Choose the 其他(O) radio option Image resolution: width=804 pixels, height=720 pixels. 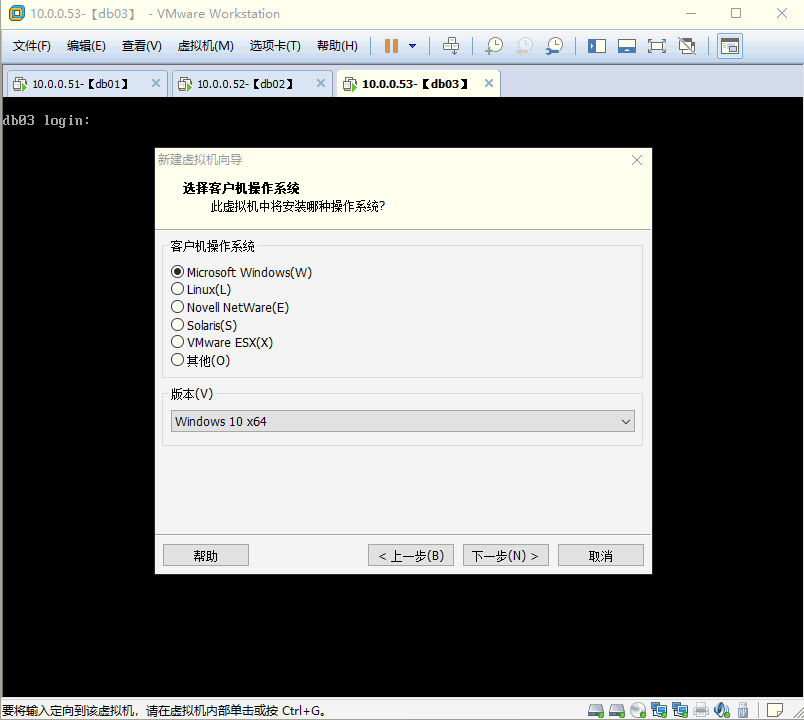pyautogui.click(x=177, y=360)
